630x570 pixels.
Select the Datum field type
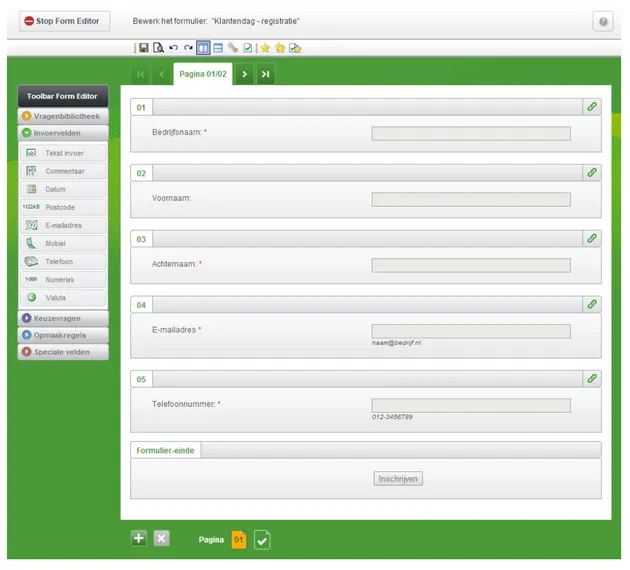(x=63, y=190)
